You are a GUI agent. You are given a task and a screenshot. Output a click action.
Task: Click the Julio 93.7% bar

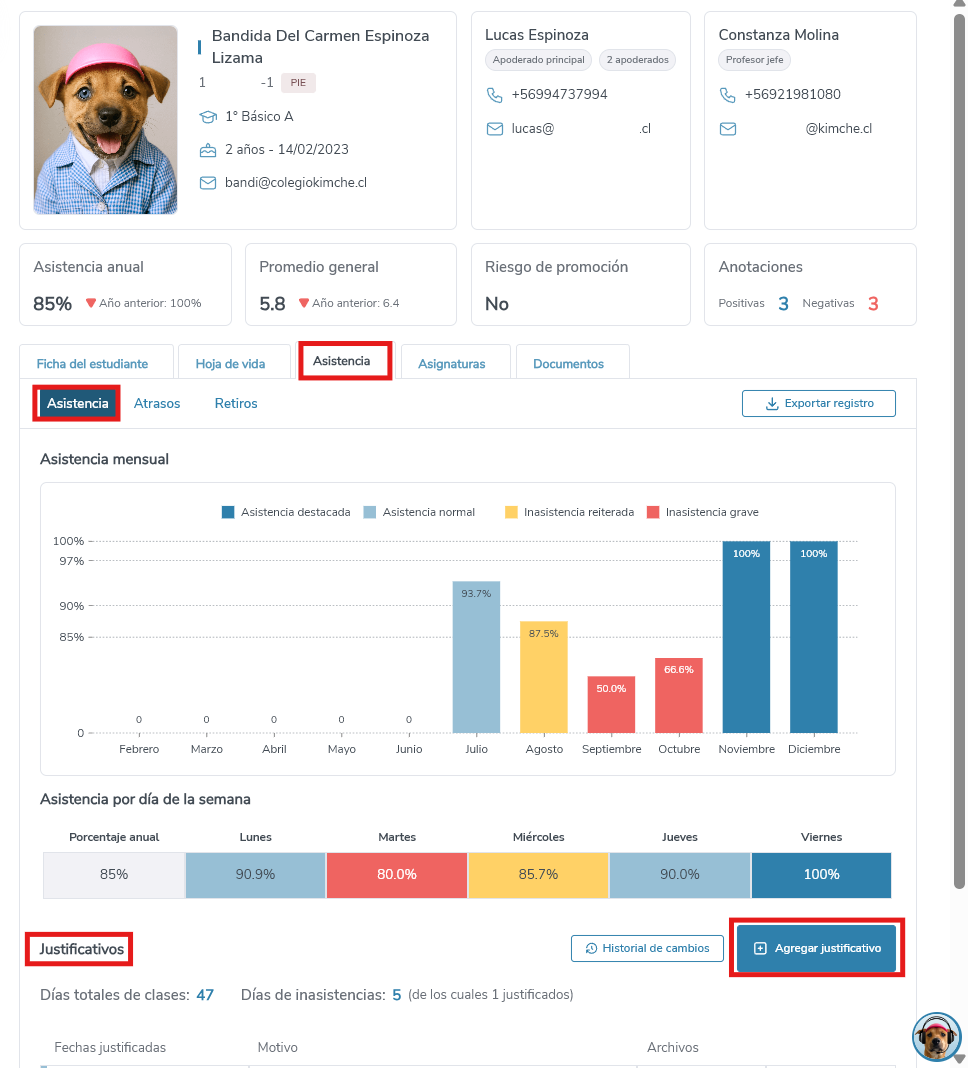[x=476, y=657]
